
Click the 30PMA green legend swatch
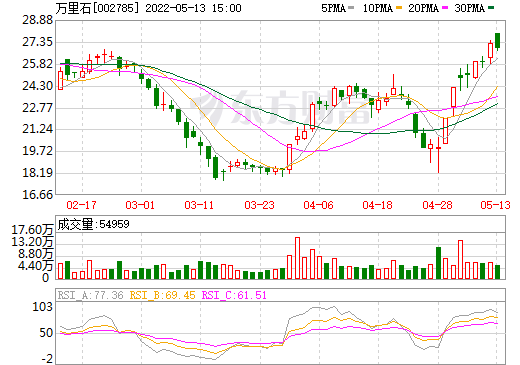(491, 8)
